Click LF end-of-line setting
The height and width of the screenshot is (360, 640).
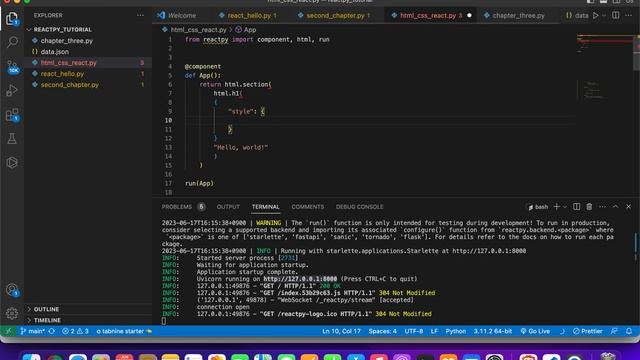point(434,331)
